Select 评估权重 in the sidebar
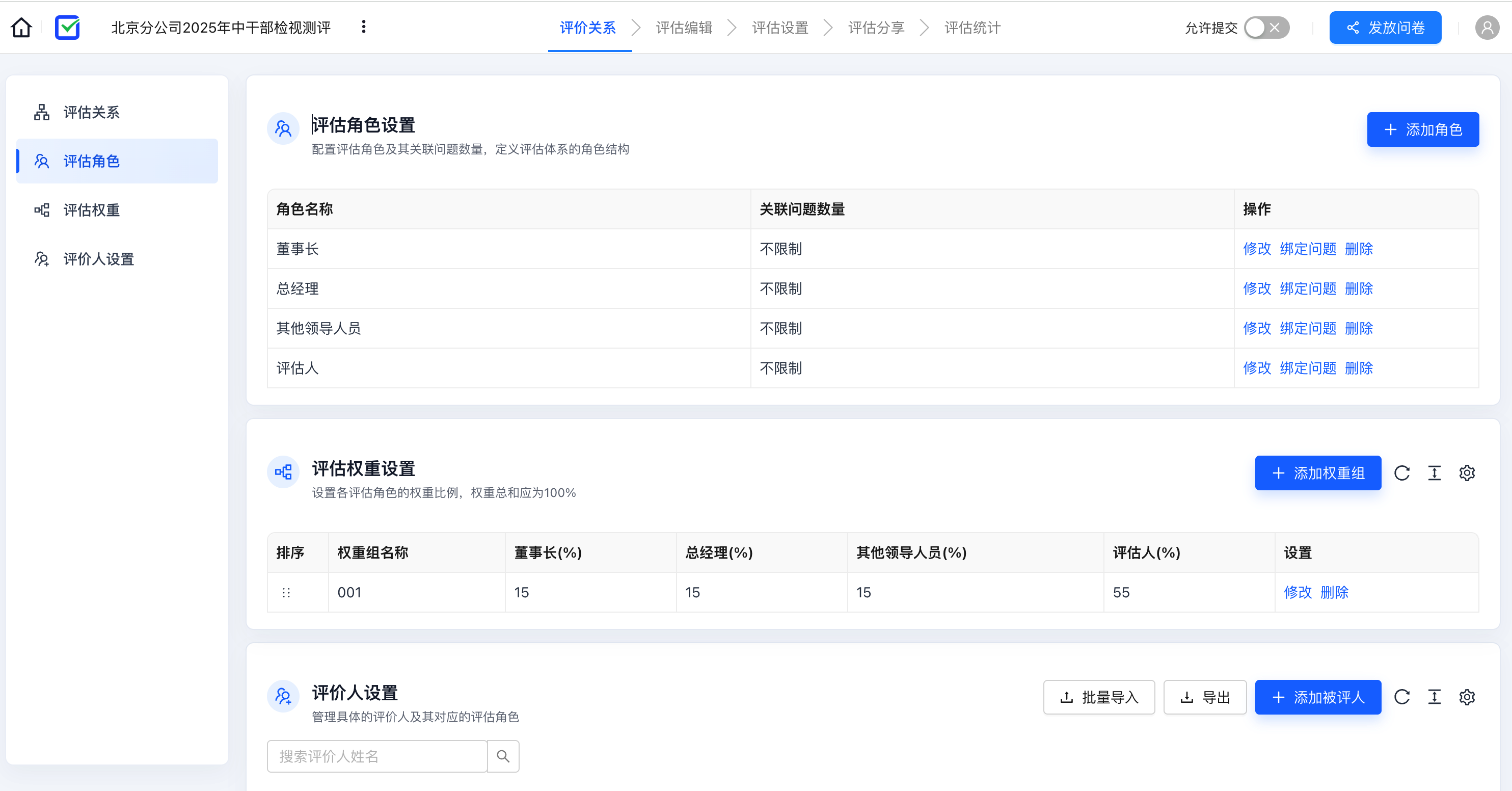Screen dimensions: 1512x791 [x=117, y=210]
